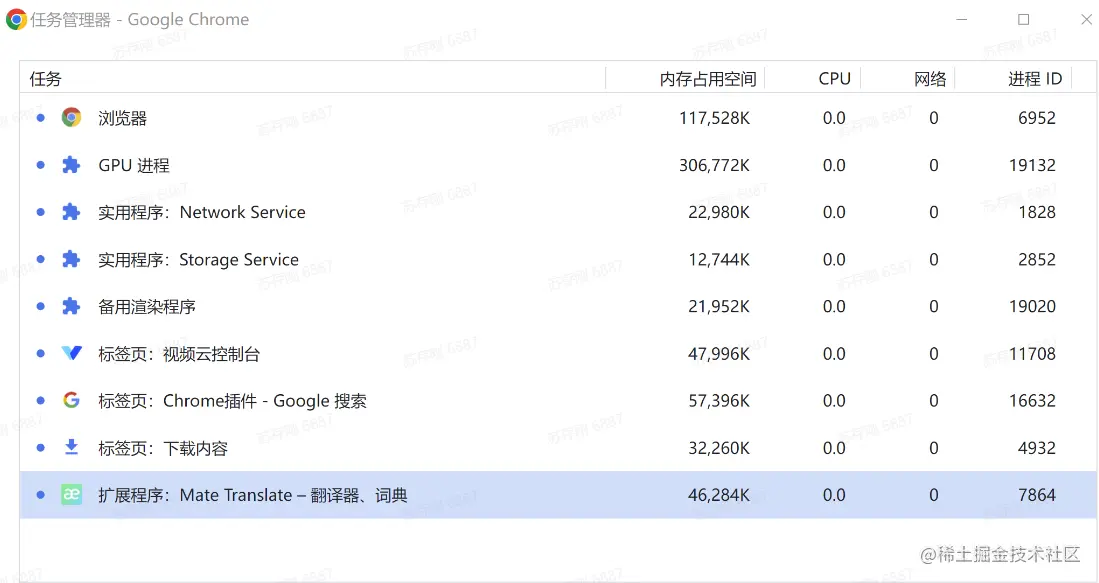
Task: Click process ID 16632
Action: click(x=1032, y=400)
